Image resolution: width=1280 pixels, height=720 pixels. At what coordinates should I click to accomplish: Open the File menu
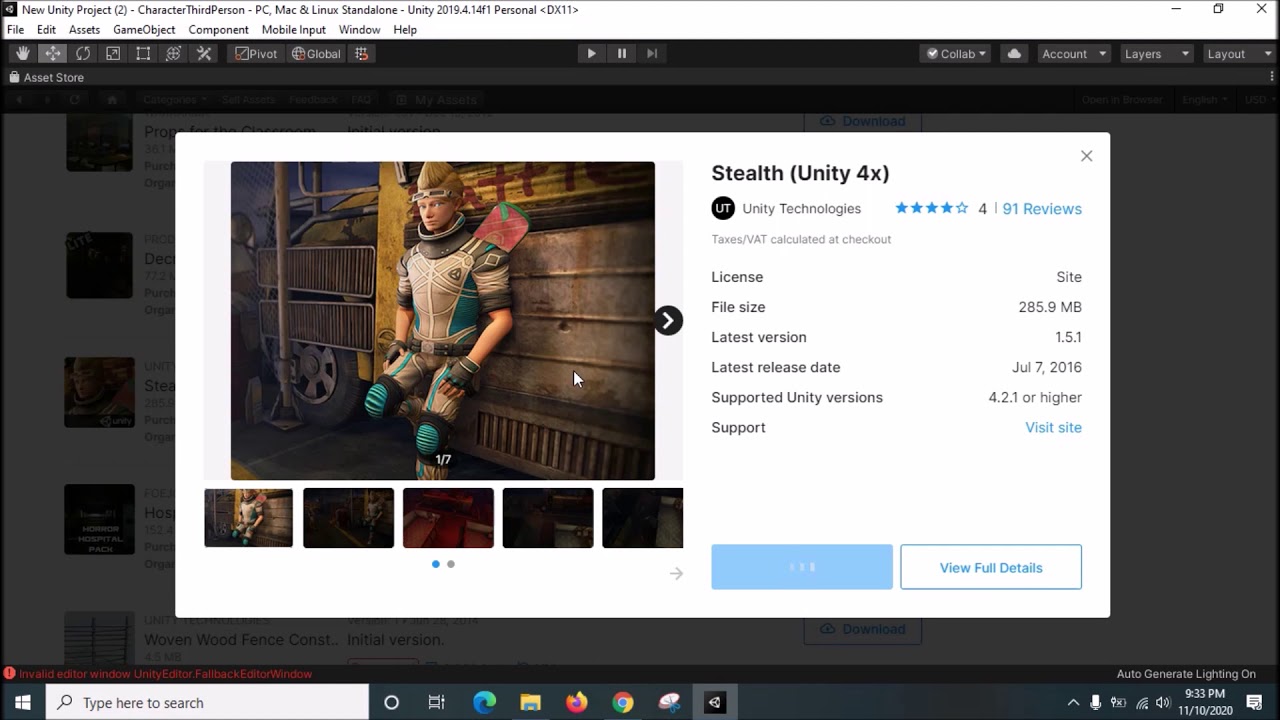coord(15,30)
